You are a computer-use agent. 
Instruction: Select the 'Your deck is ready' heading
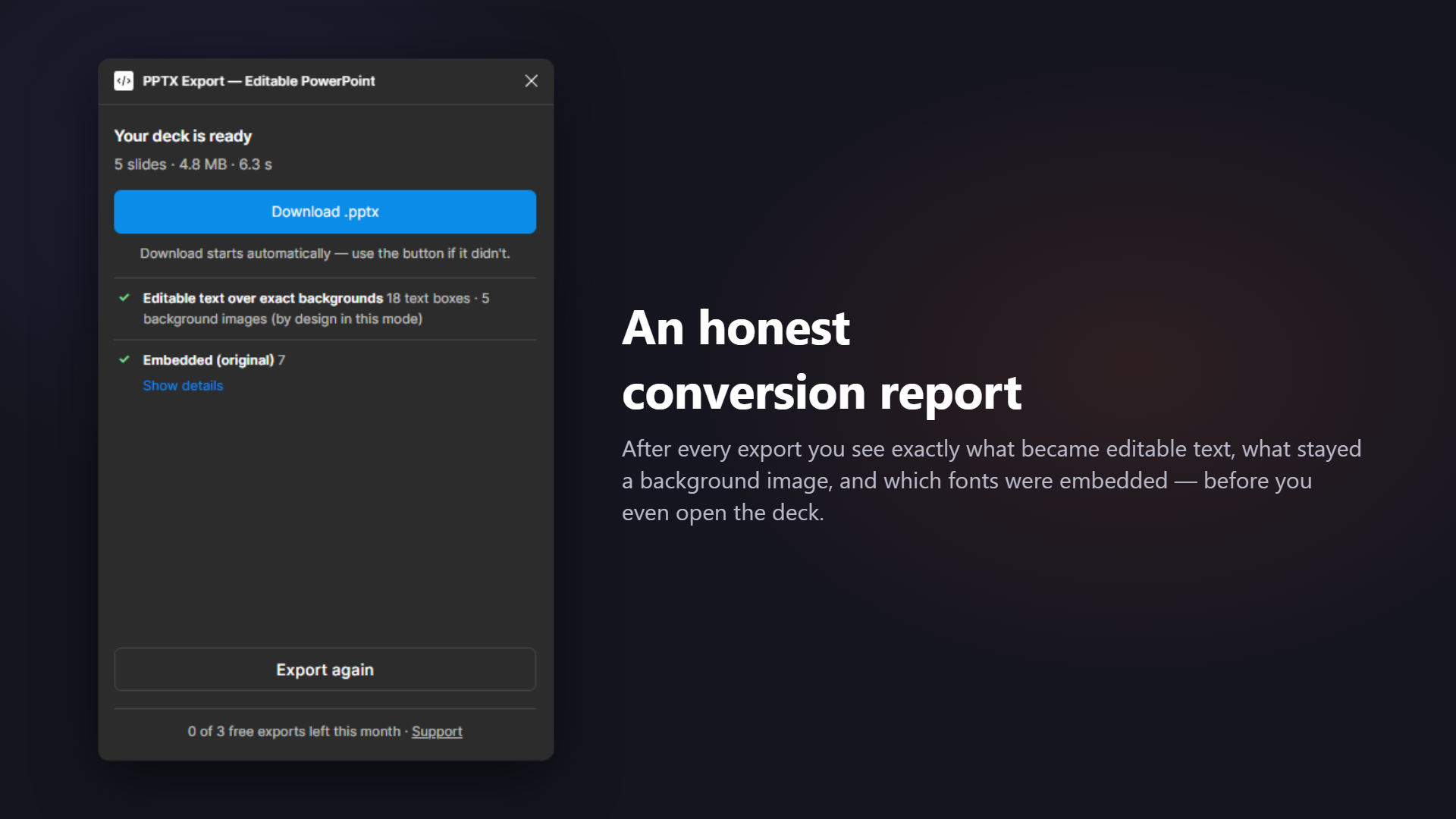tap(183, 136)
